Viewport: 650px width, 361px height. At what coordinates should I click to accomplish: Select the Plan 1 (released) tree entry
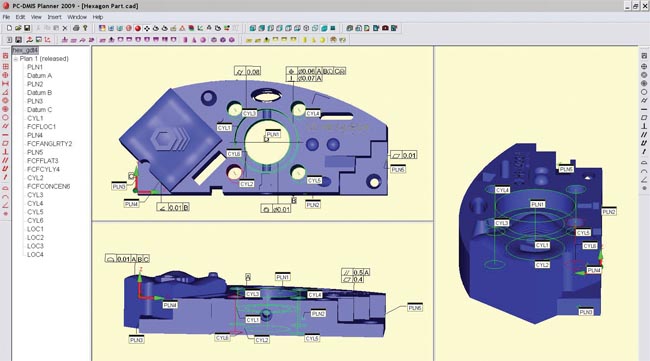[x=44, y=59]
